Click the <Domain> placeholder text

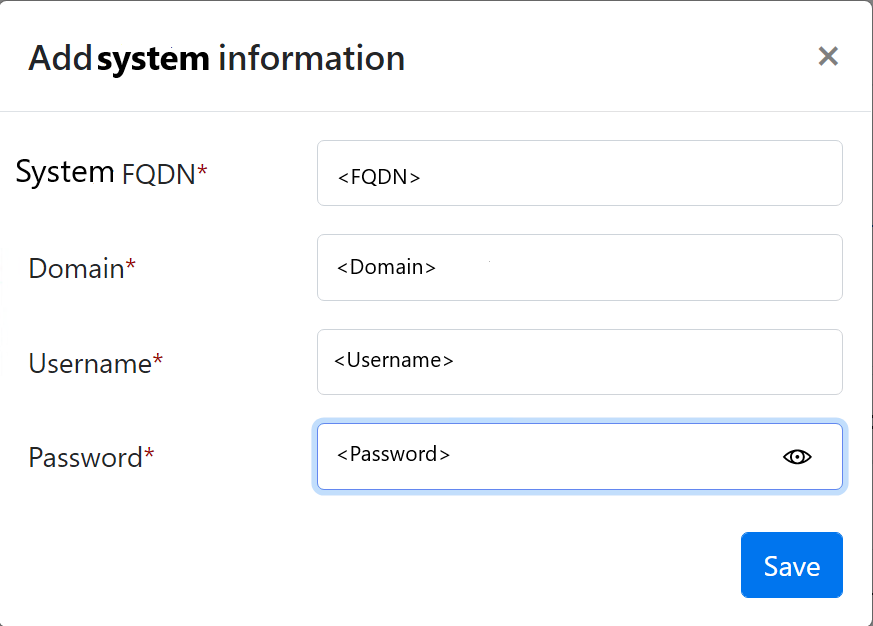pyautogui.click(x=386, y=267)
